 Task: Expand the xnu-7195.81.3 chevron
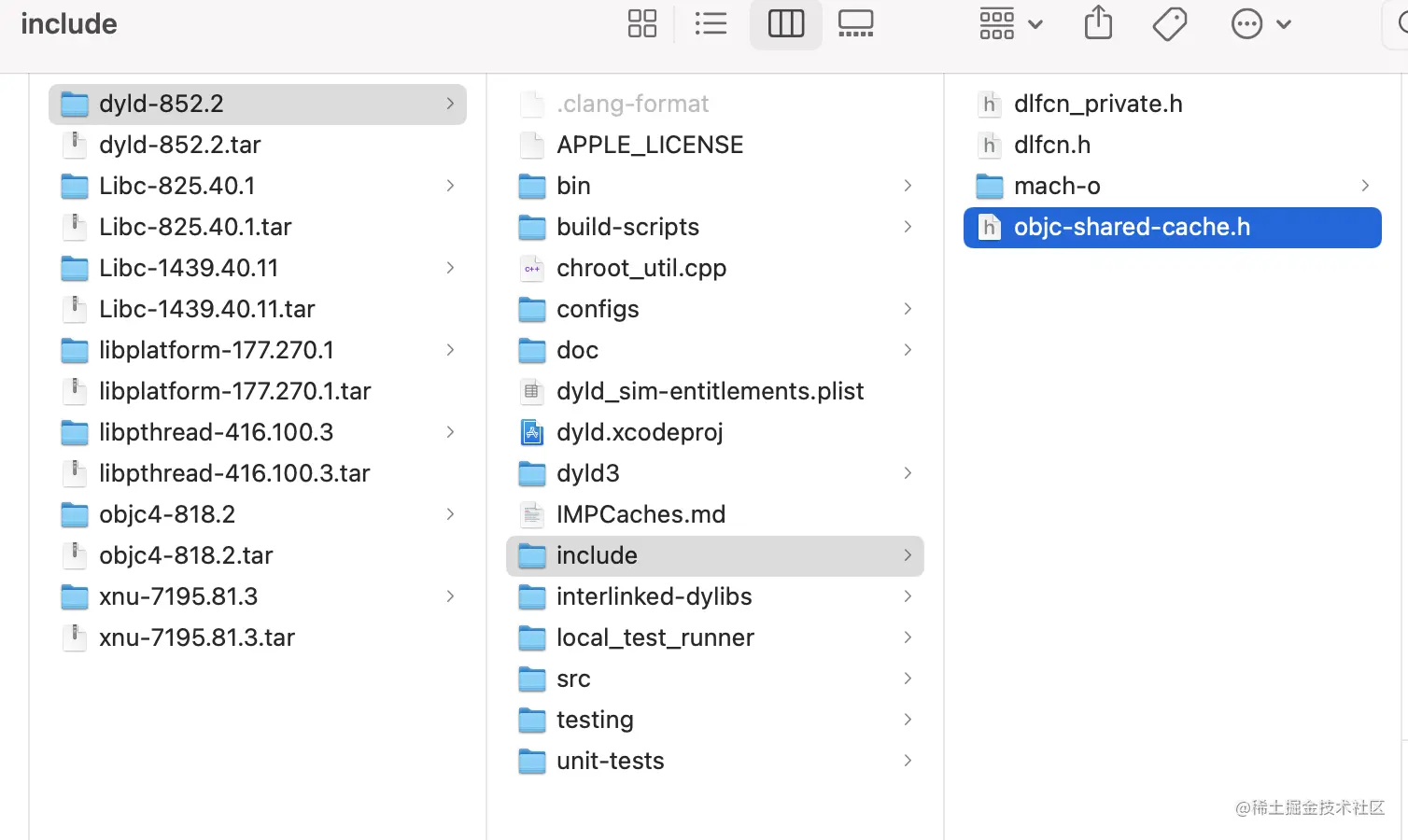tap(450, 596)
